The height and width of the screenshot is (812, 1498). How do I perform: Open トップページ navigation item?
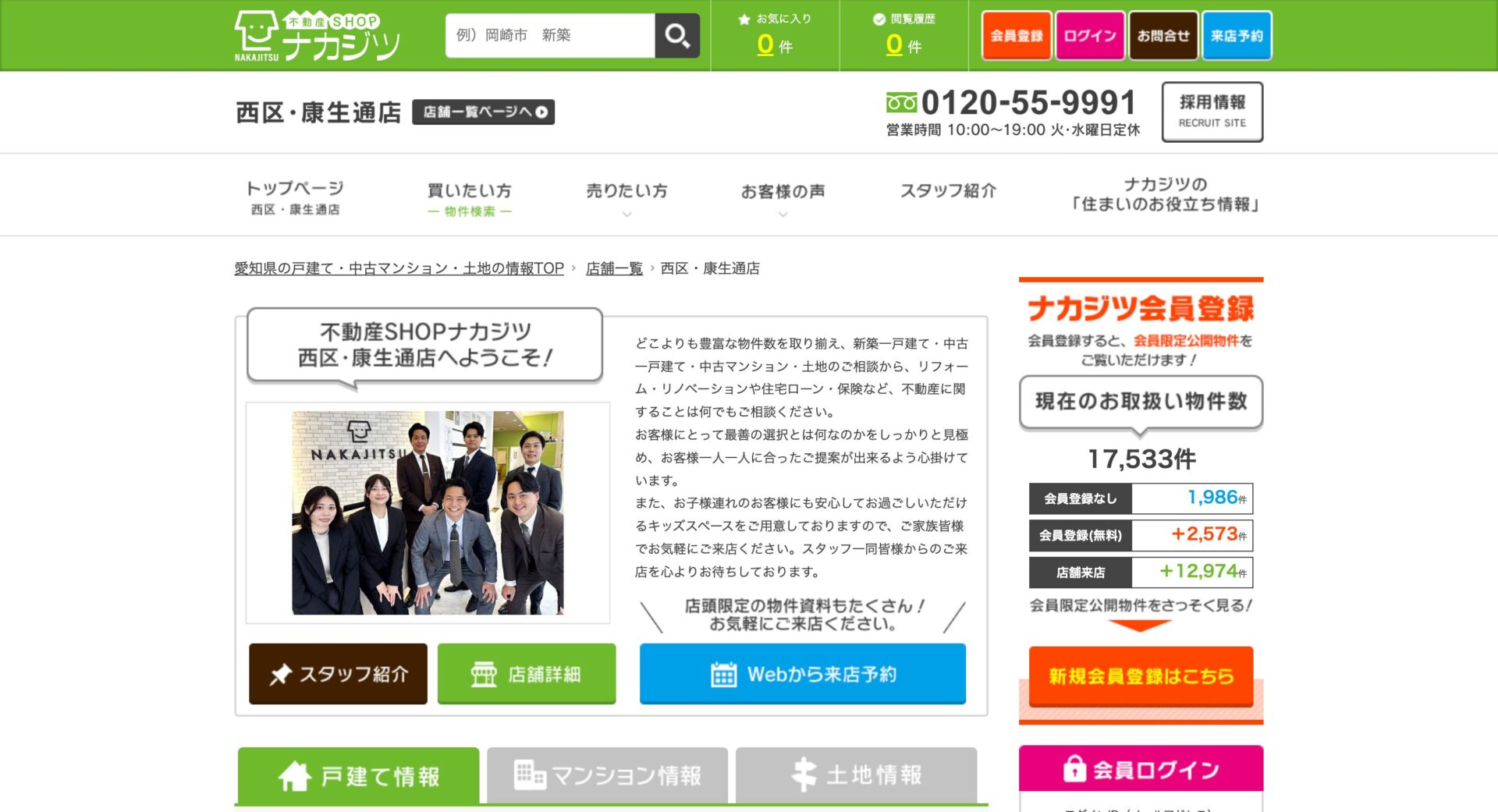(x=295, y=197)
